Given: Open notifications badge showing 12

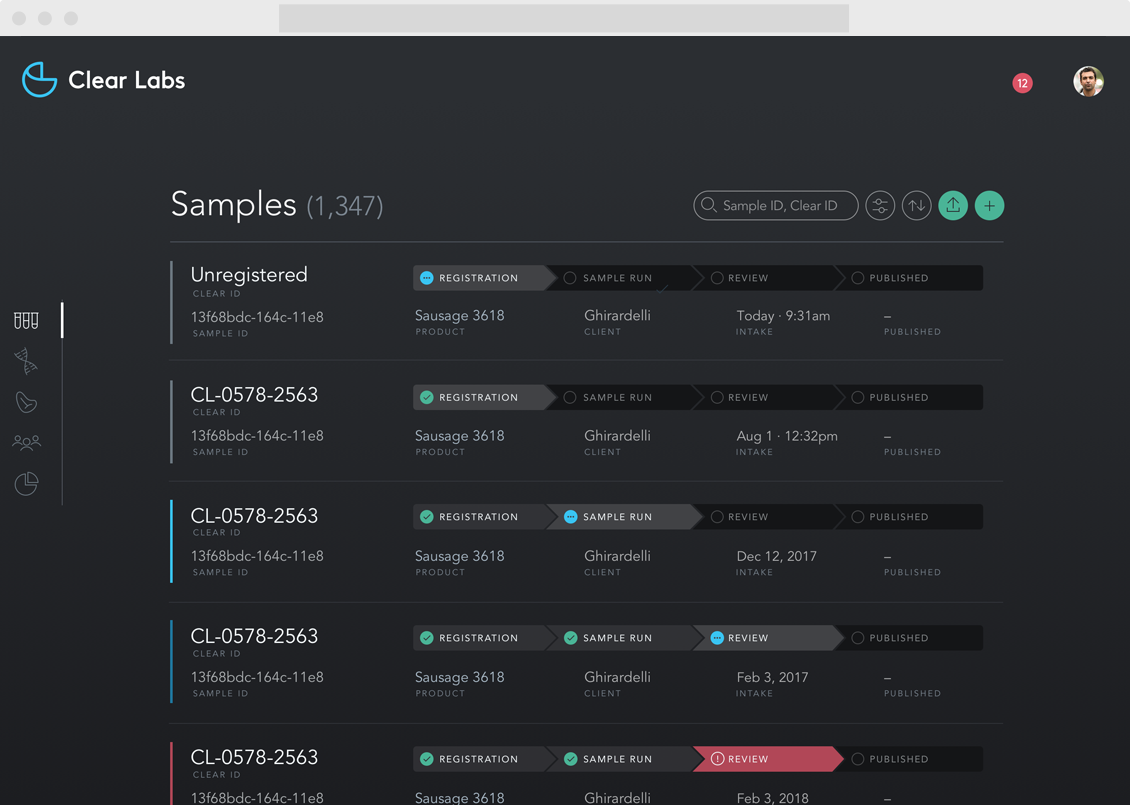Looking at the screenshot, I should pyautogui.click(x=1022, y=83).
